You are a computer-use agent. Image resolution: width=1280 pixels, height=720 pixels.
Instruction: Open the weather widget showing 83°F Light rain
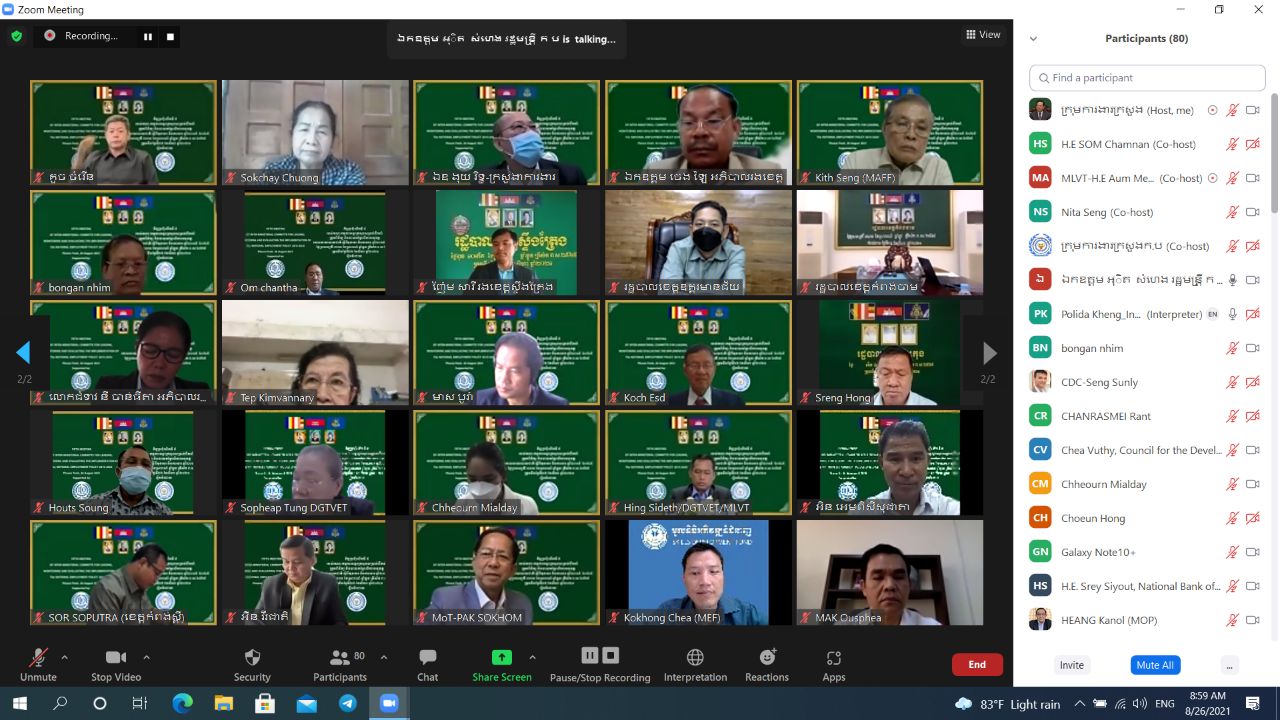(1007, 704)
